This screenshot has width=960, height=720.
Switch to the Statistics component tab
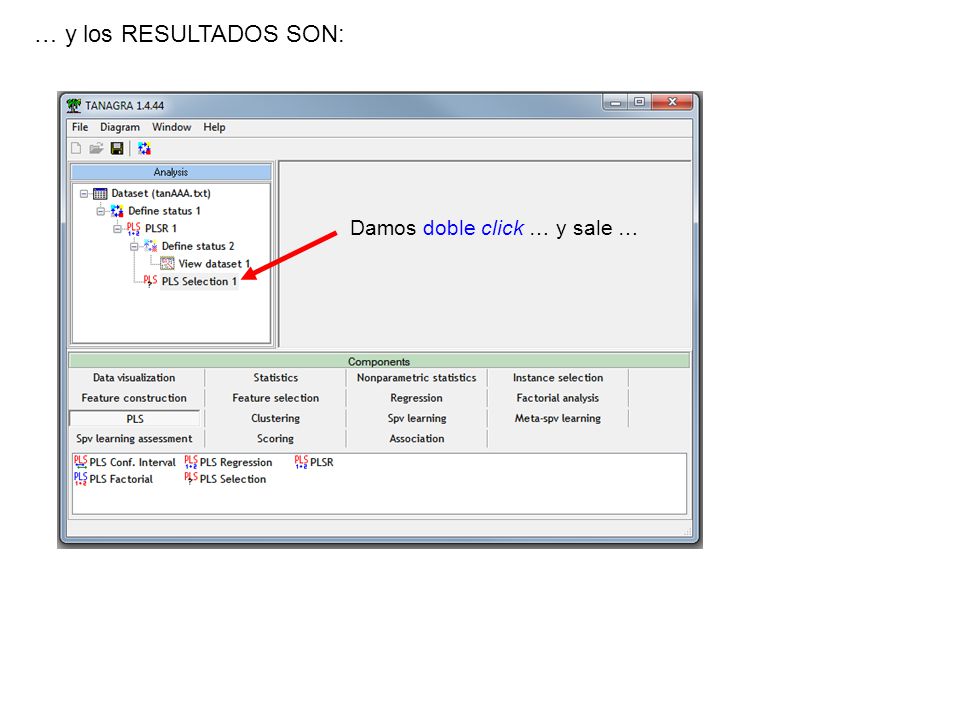tap(276, 378)
